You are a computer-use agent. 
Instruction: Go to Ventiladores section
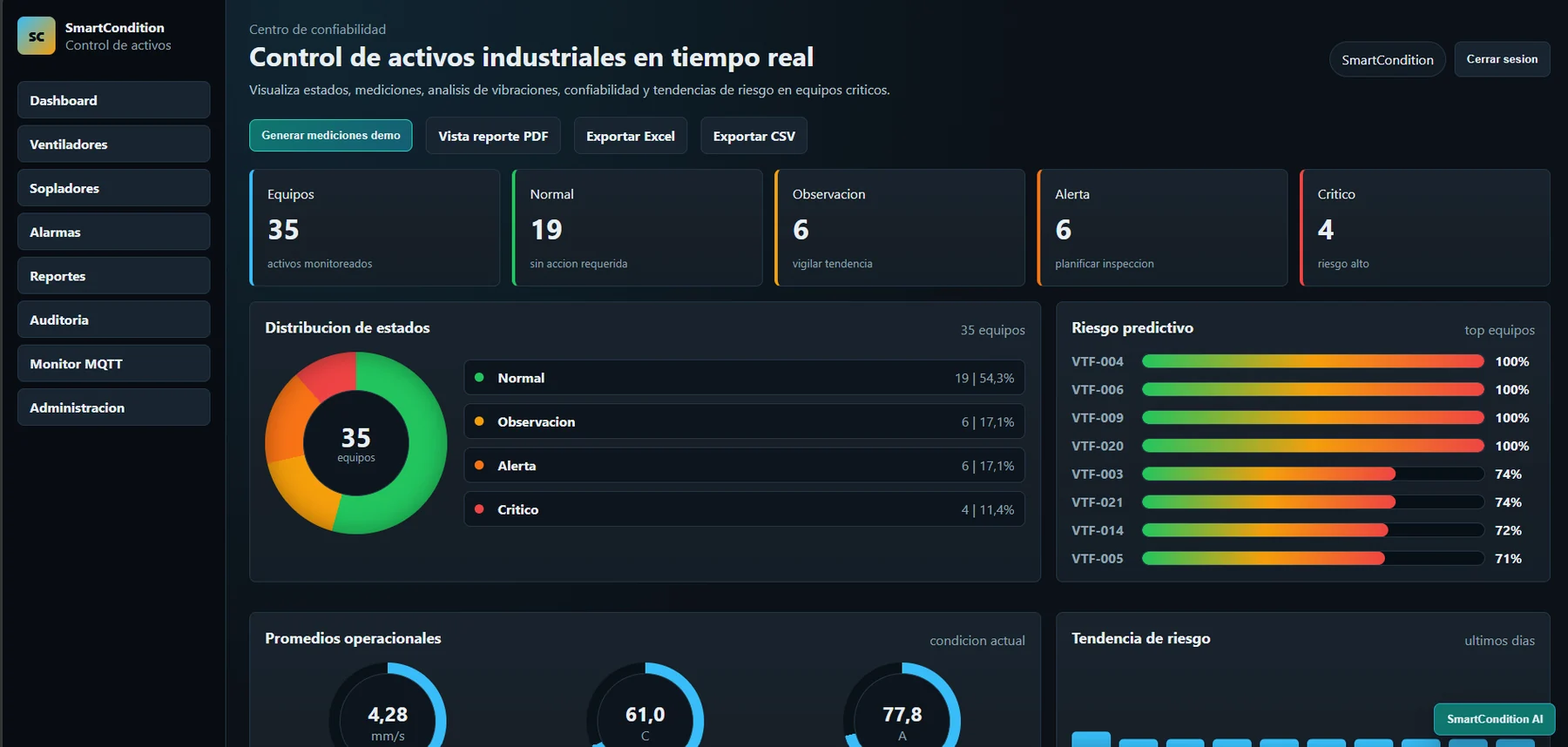tap(113, 144)
